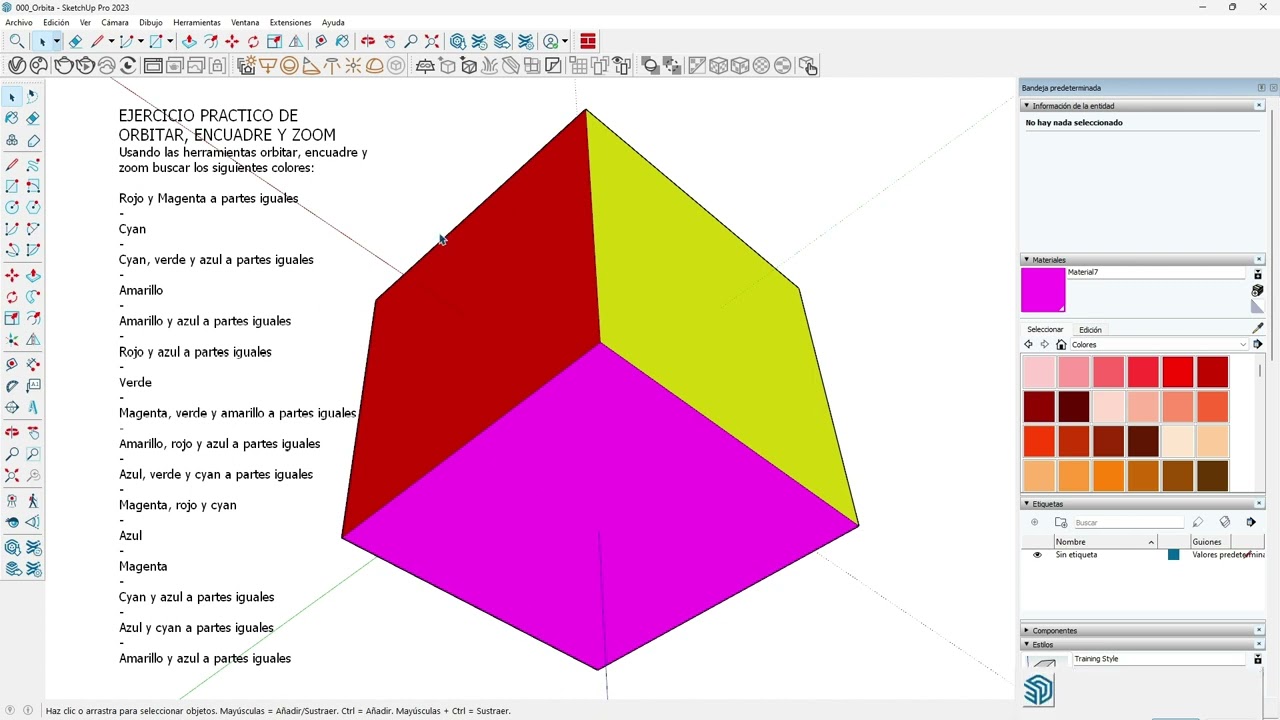Image resolution: width=1280 pixels, height=720 pixels.
Task: Open user account dropdown arrow in toolbar
Action: pos(565,41)
